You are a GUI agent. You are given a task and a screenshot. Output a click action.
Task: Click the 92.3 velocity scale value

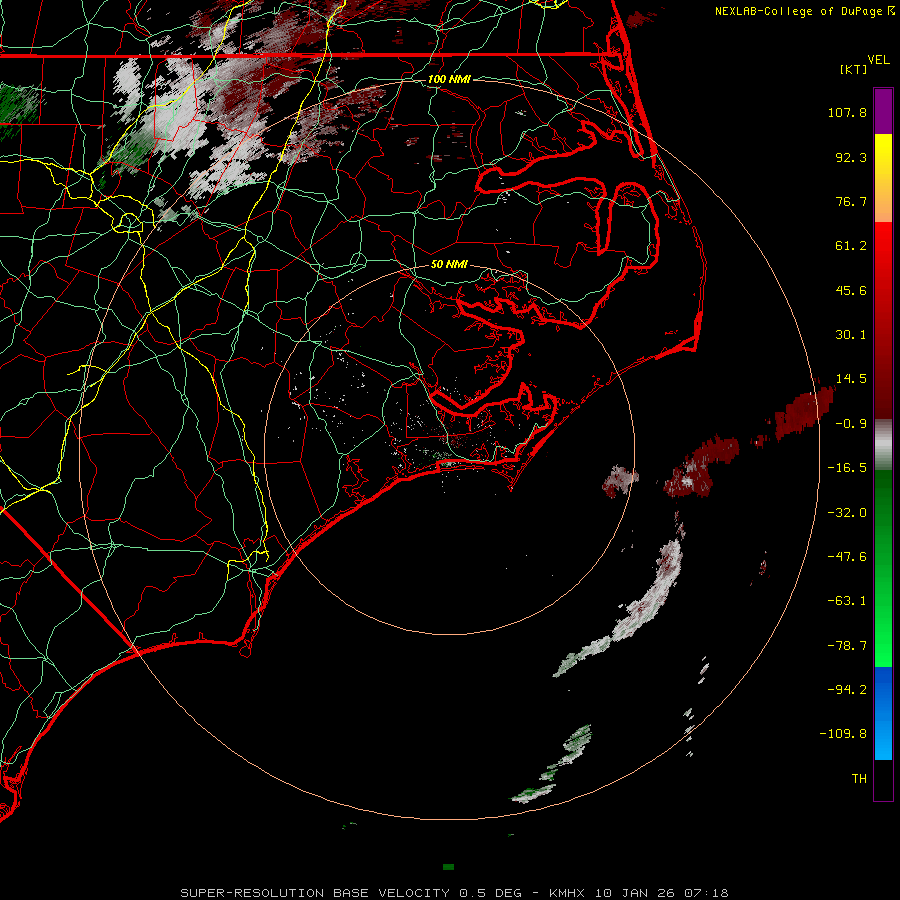[x=851, y=157]
